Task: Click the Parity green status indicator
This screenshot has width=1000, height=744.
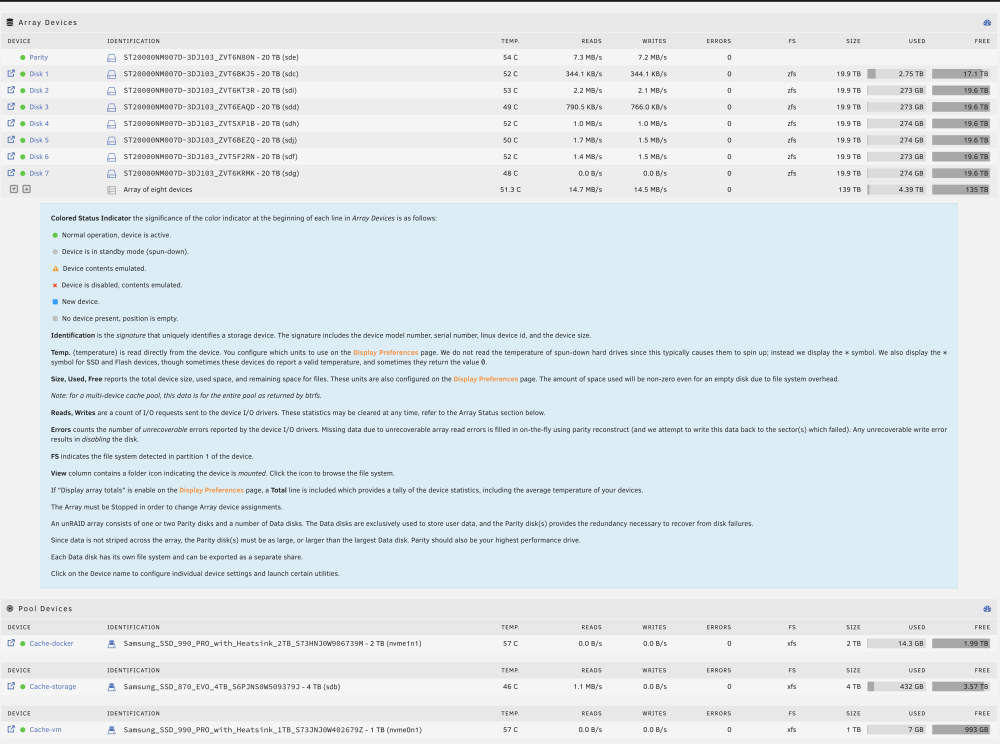Action: click(23, 57)
